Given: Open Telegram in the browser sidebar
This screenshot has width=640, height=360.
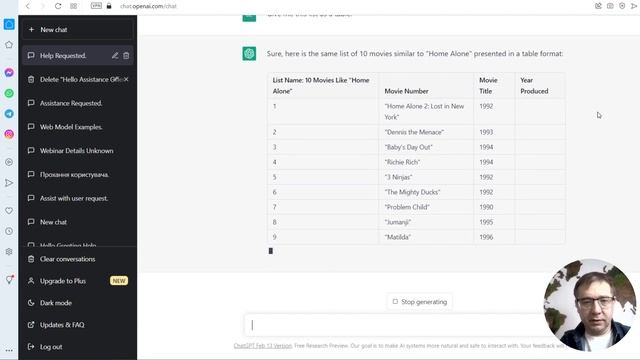Looking at the screenshot, I should coord(9,114).
